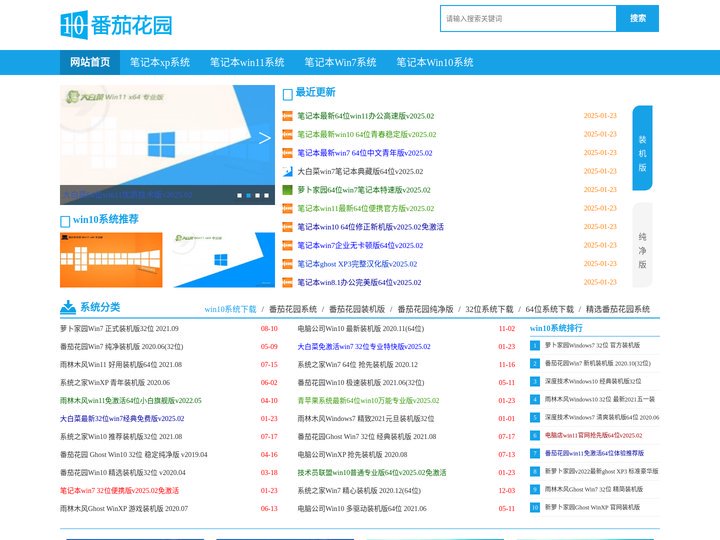Screen dimensions: 720x540
Task: Click rank 10 badge for 新萝卜家园Ghost WinXP
Action: [535, 507]
